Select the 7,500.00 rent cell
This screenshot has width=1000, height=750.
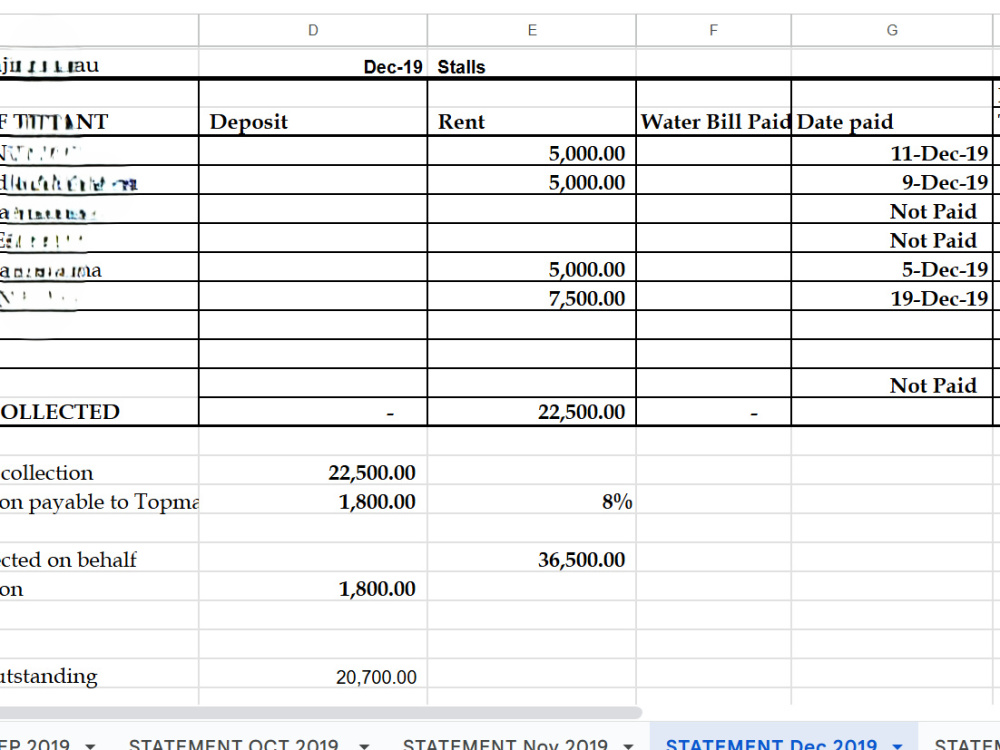point(532,297)
